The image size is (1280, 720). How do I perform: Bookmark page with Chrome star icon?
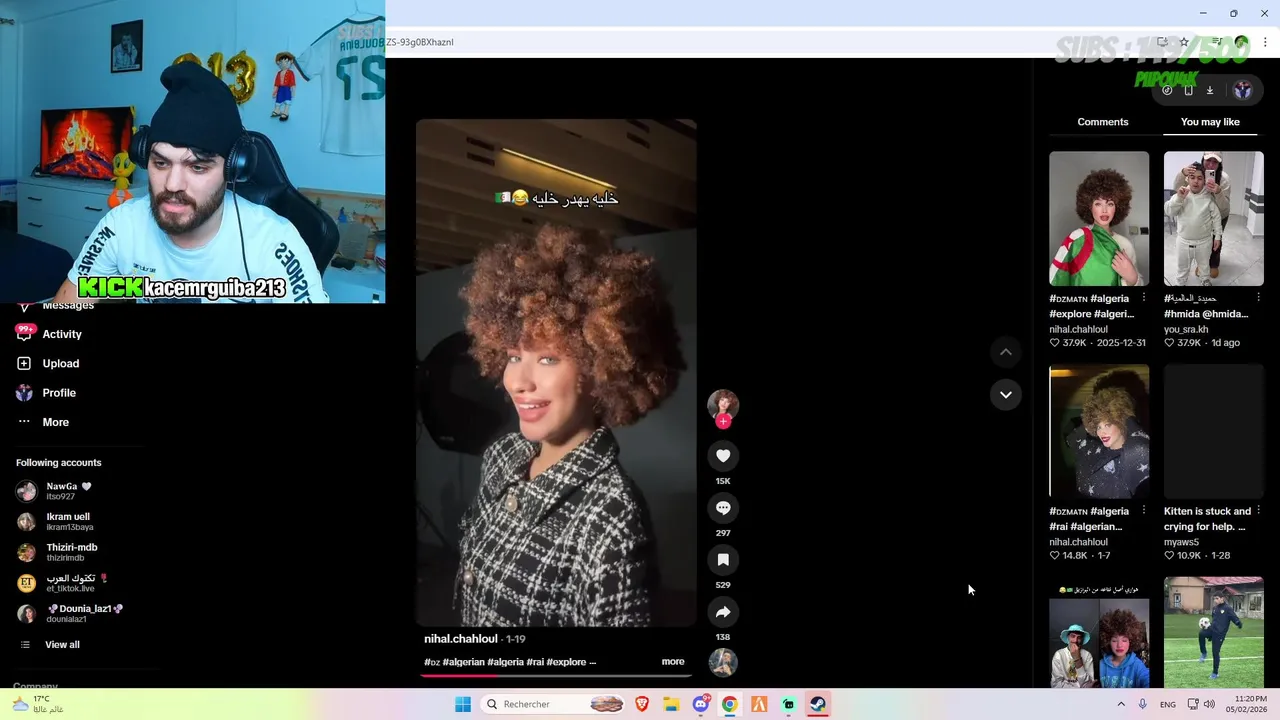1184,42
